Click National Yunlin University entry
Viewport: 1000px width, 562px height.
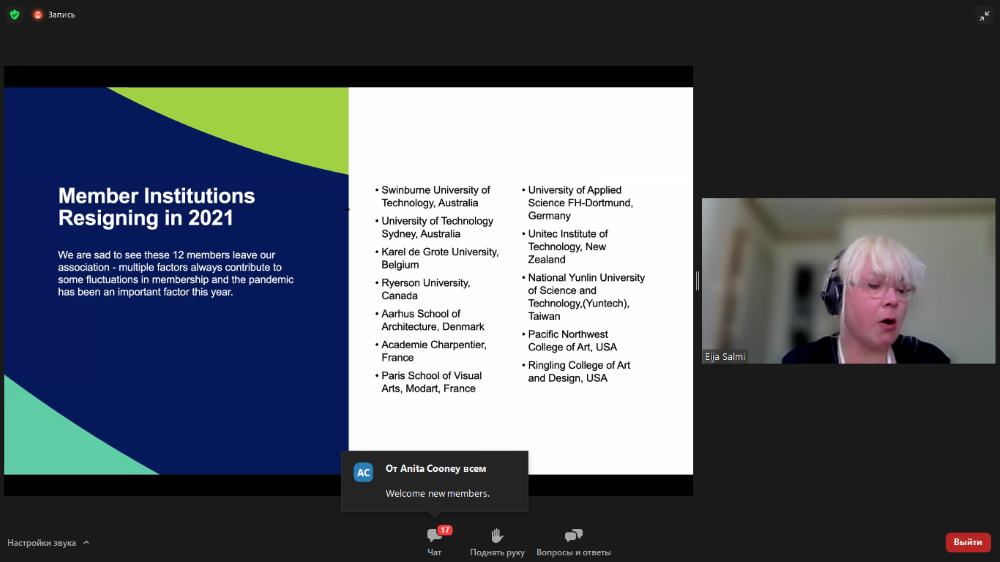pyautogui.click(x=586, y=297)
